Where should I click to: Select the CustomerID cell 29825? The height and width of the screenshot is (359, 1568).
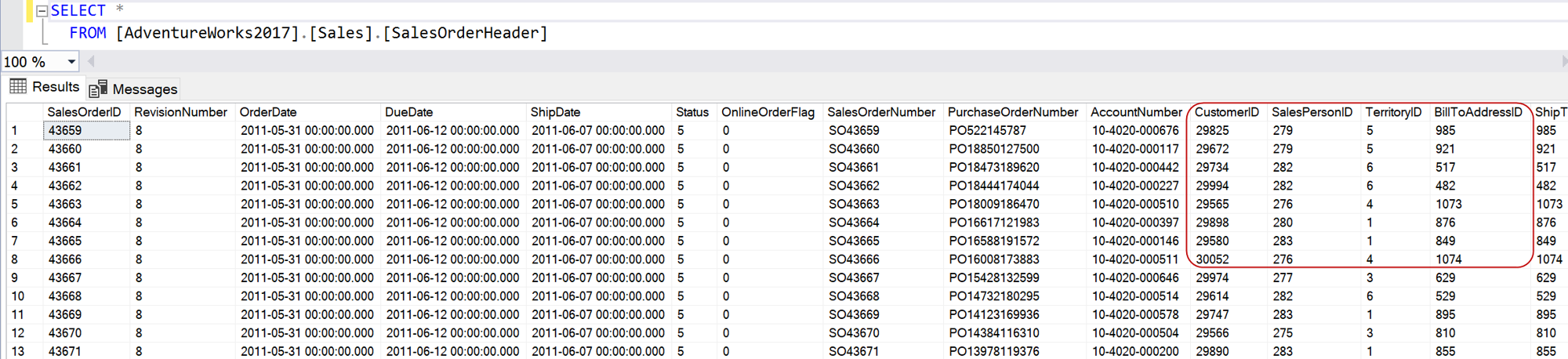click(x=1229, y=131)
